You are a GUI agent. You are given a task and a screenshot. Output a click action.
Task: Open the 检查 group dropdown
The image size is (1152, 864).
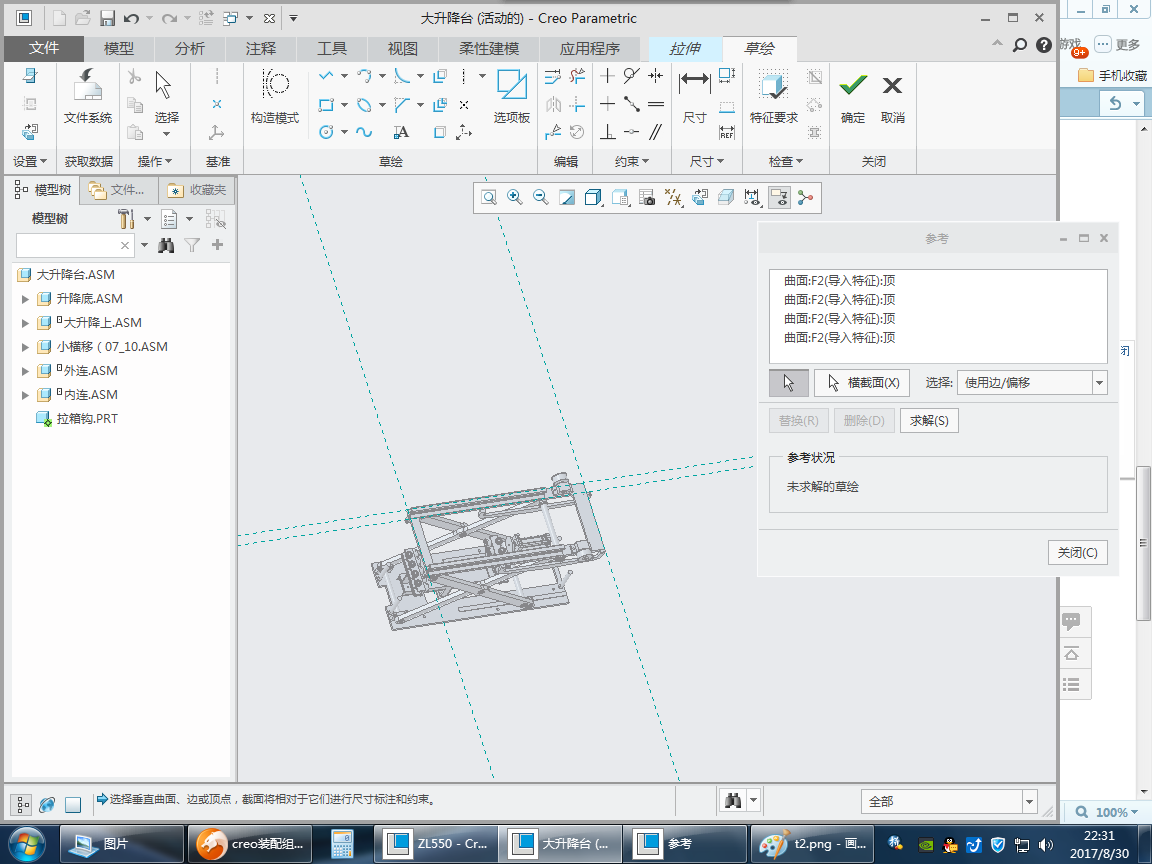click(785, 162)
